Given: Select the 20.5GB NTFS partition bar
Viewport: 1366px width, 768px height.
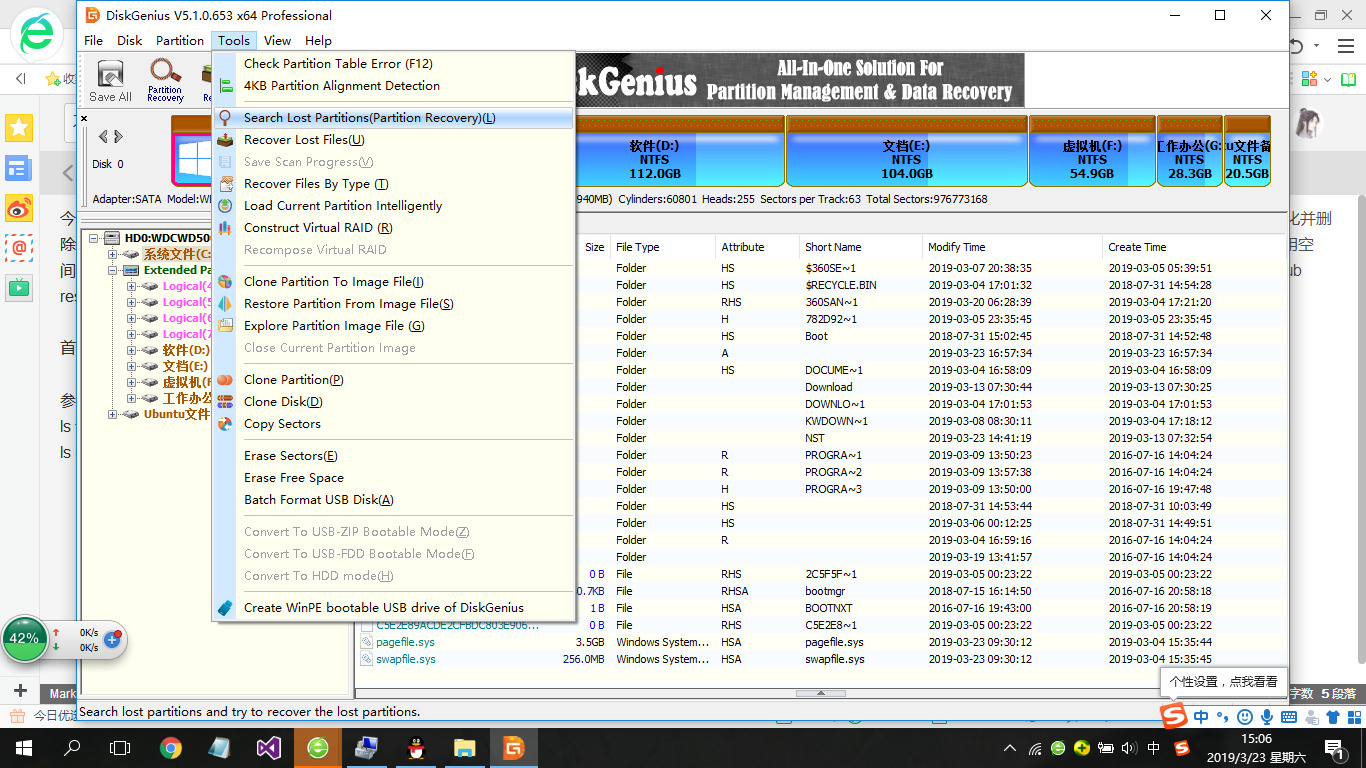Looking at the screenshot, I should (x=1247, y=151).
